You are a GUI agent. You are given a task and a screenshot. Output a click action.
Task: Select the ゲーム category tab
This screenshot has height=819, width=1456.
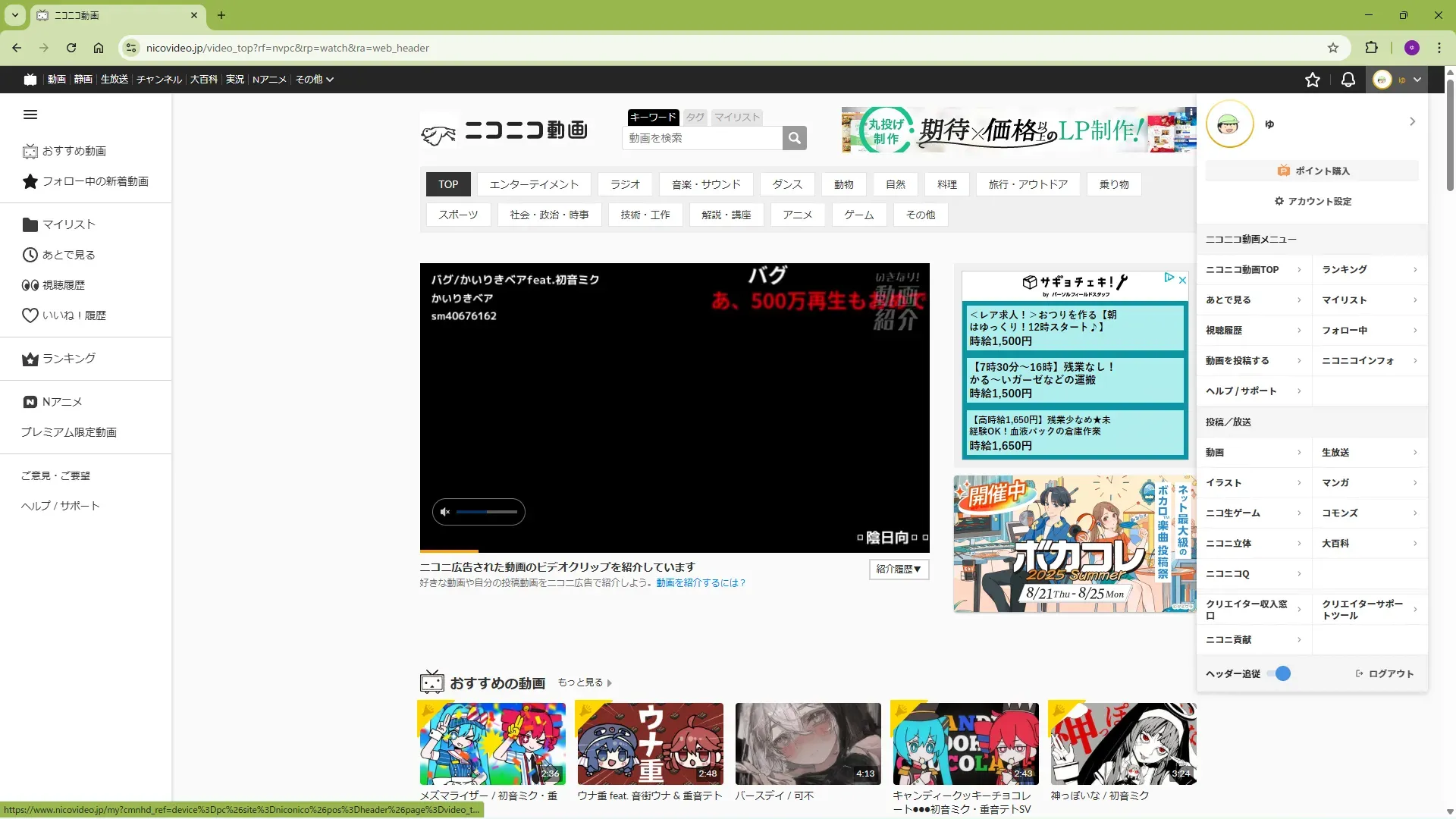858,215
